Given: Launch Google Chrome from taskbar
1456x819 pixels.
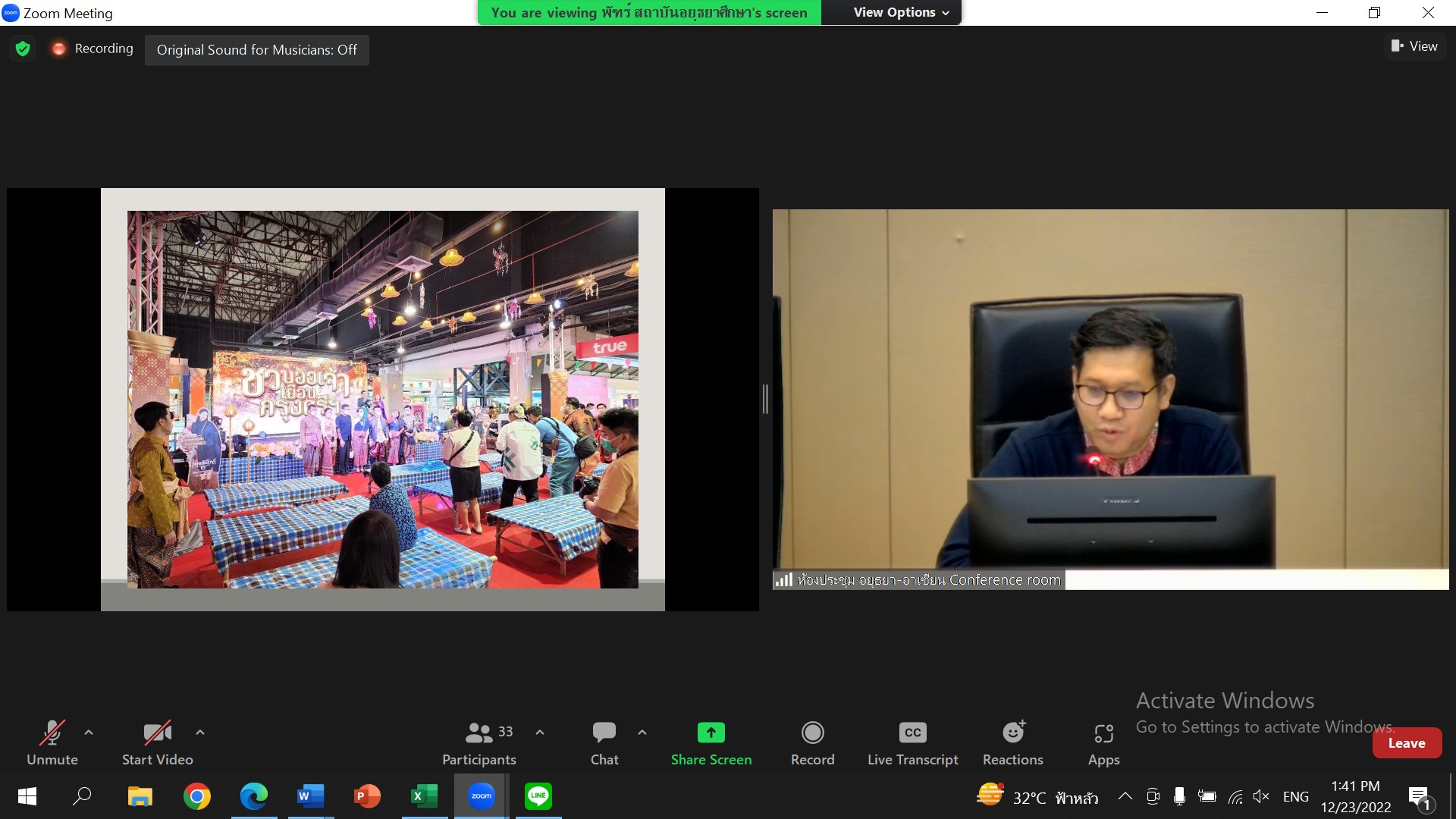Looking at the screenshot, I should 197,796.
